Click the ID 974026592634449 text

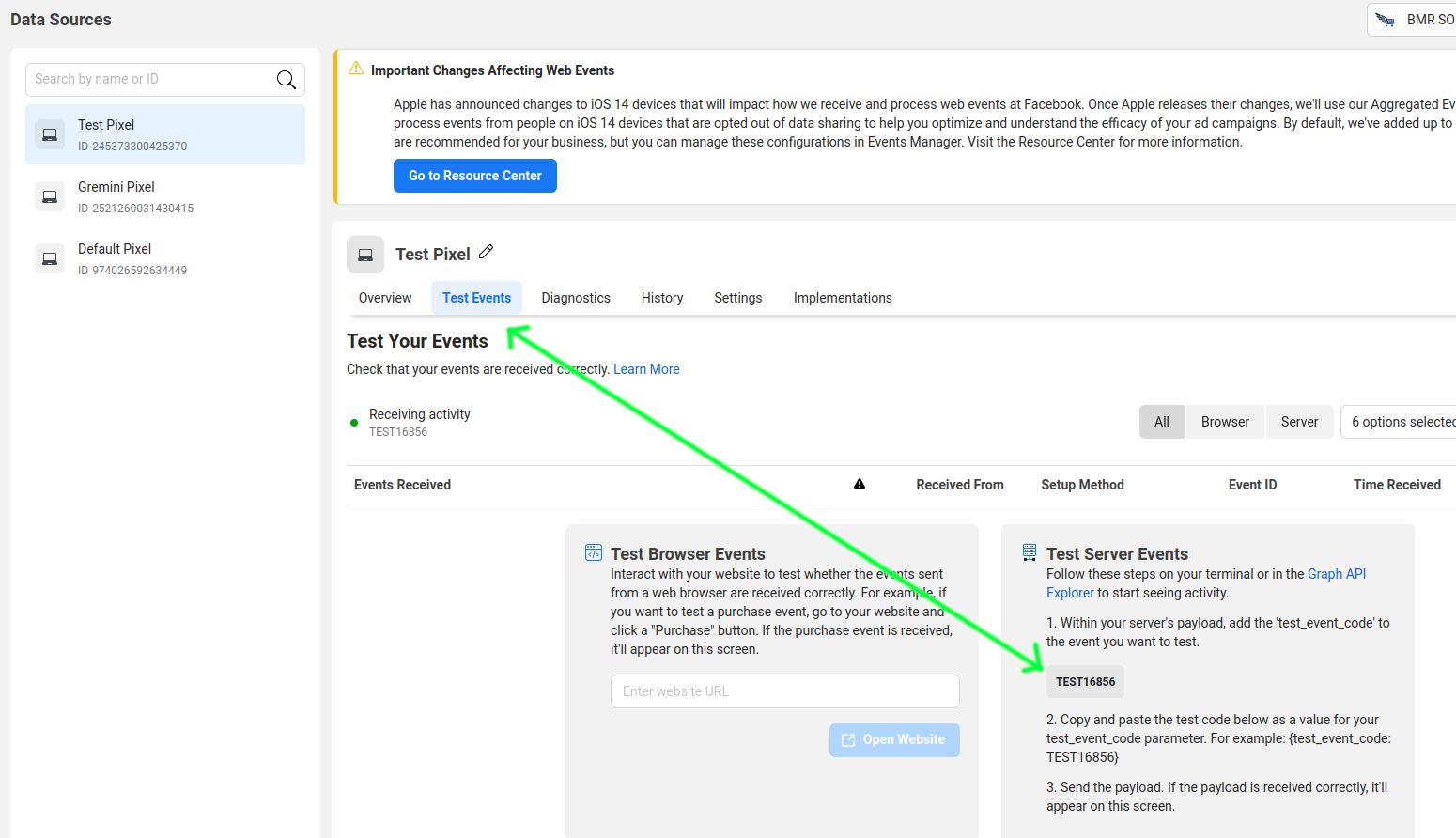[132, 271]
